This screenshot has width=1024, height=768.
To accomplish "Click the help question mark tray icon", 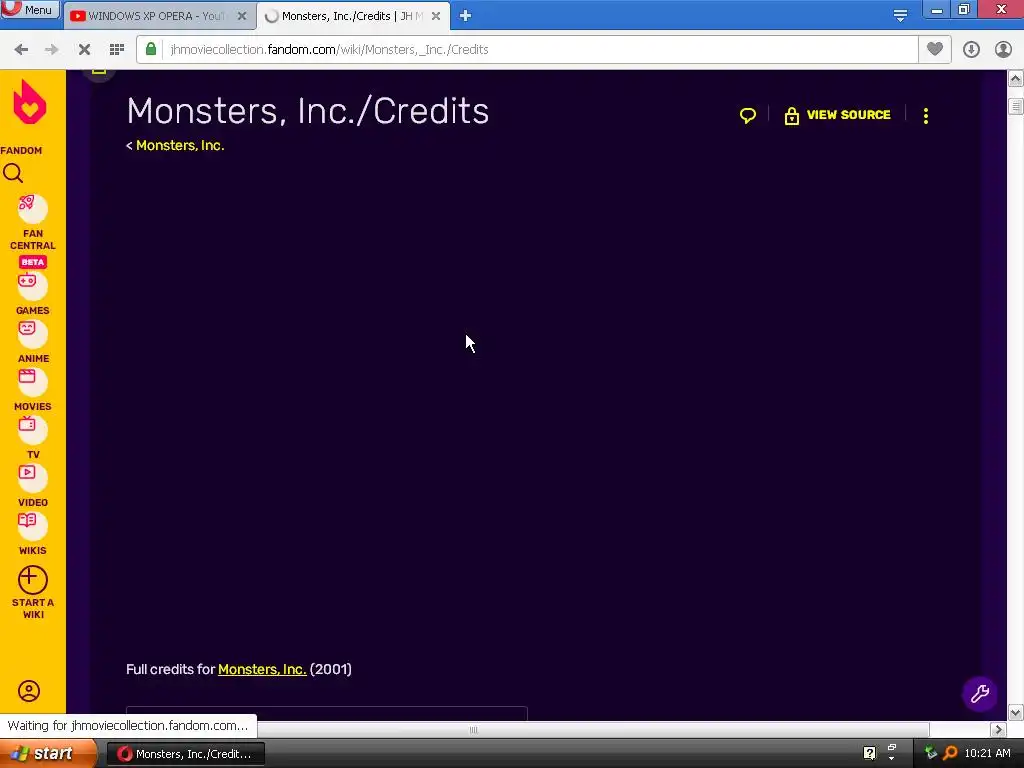I will 869,754.
